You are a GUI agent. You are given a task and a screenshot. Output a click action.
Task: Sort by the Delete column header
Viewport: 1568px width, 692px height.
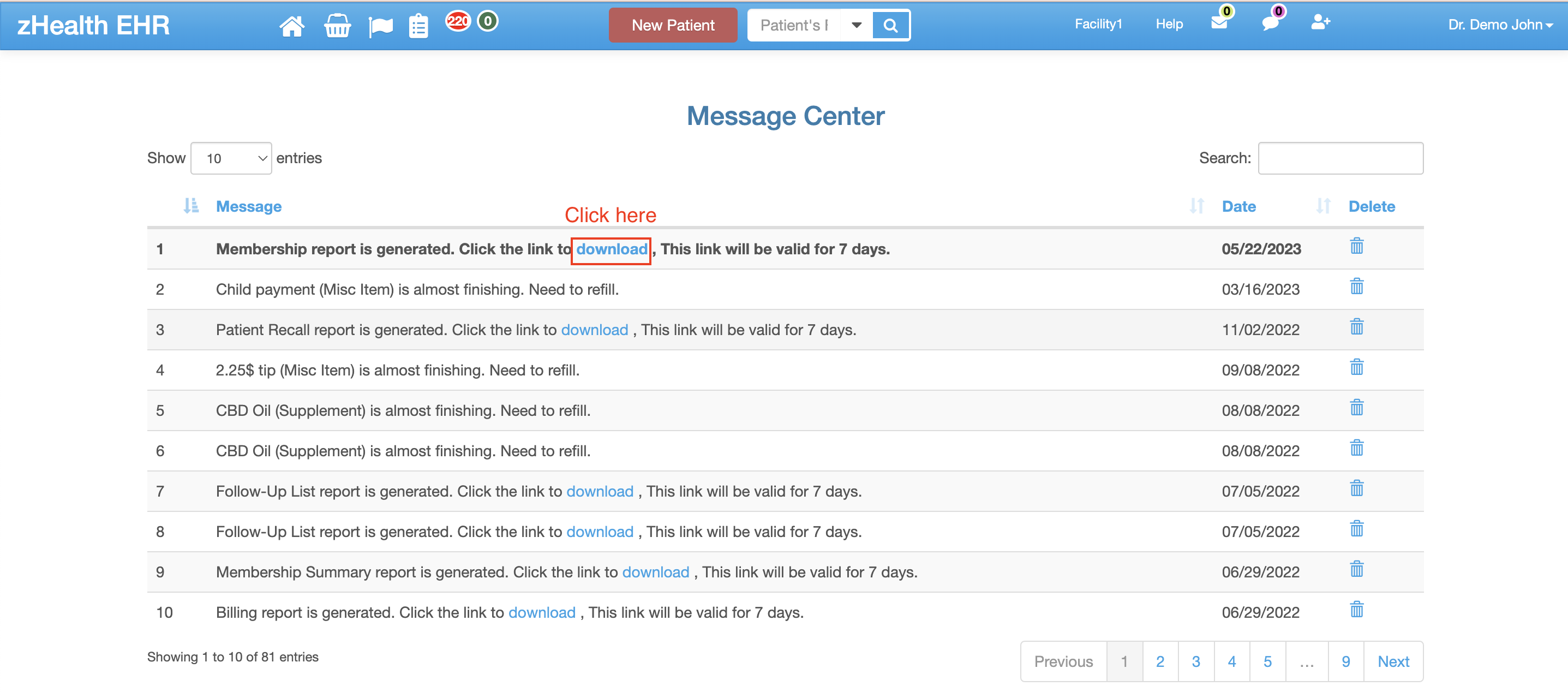click(1372, 206)
